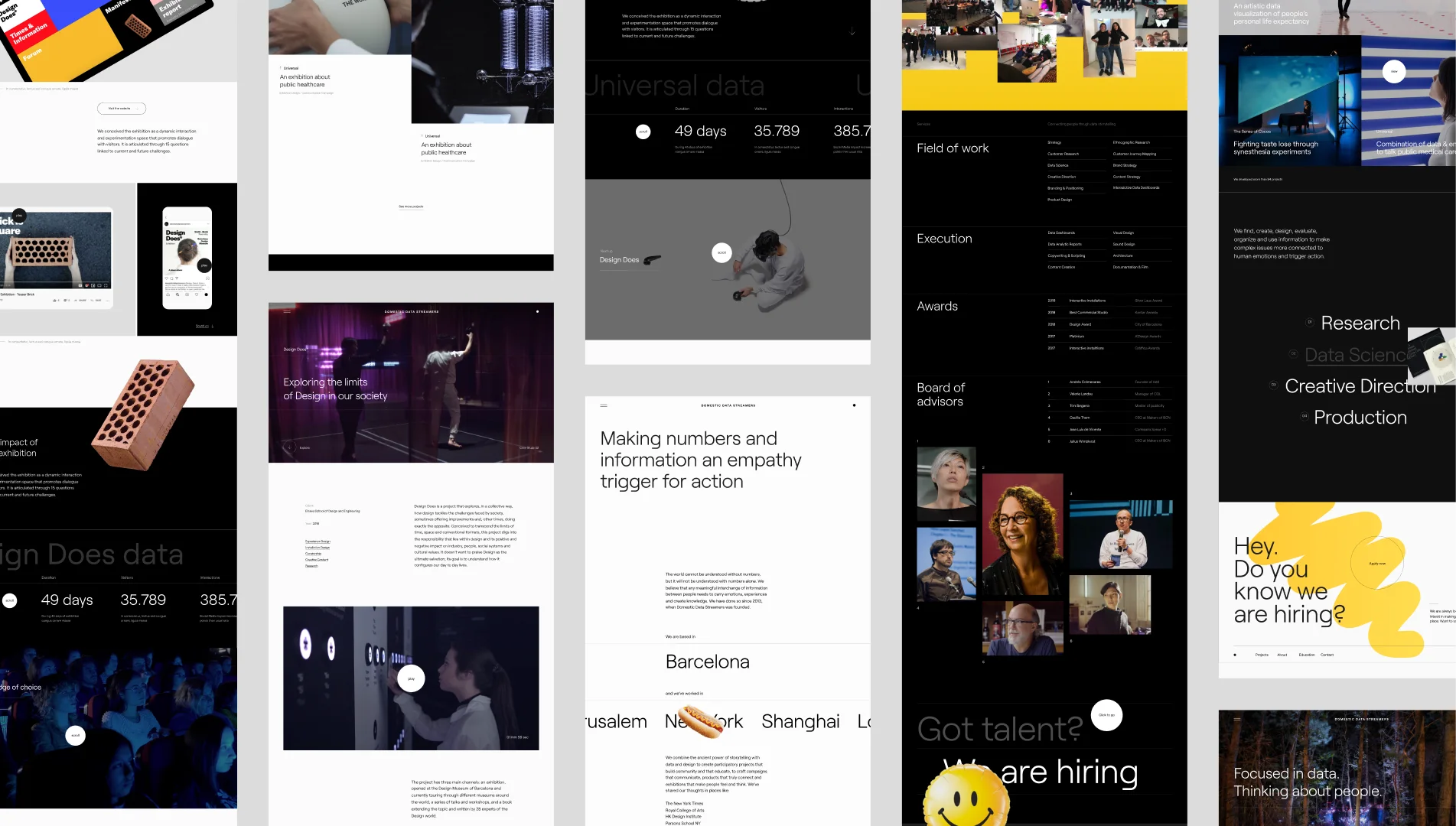The height and width of the screenshot is (826, 1456).
Task: Click the 'Click to go' circle button
Action: 1106,715
